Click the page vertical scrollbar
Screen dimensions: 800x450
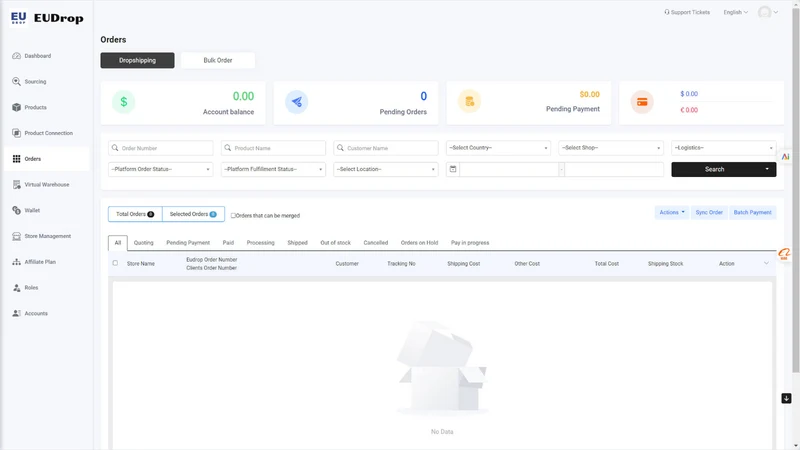[795, 191]
